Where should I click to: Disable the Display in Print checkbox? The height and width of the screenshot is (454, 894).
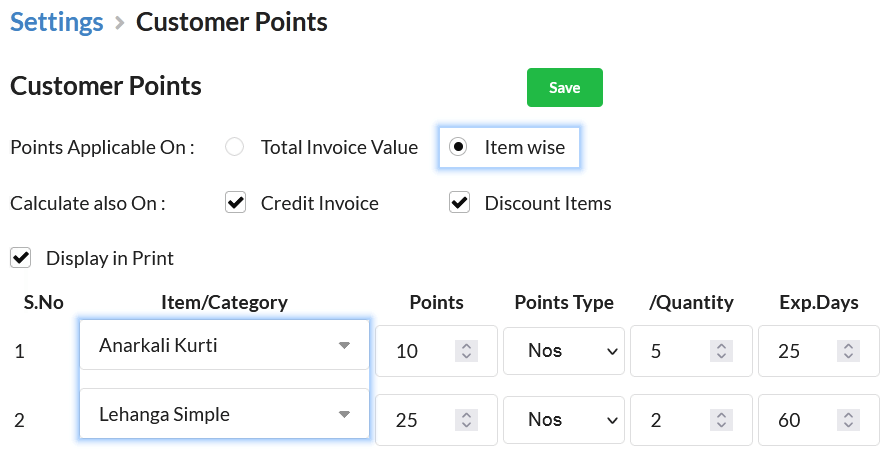click(21, 258)
